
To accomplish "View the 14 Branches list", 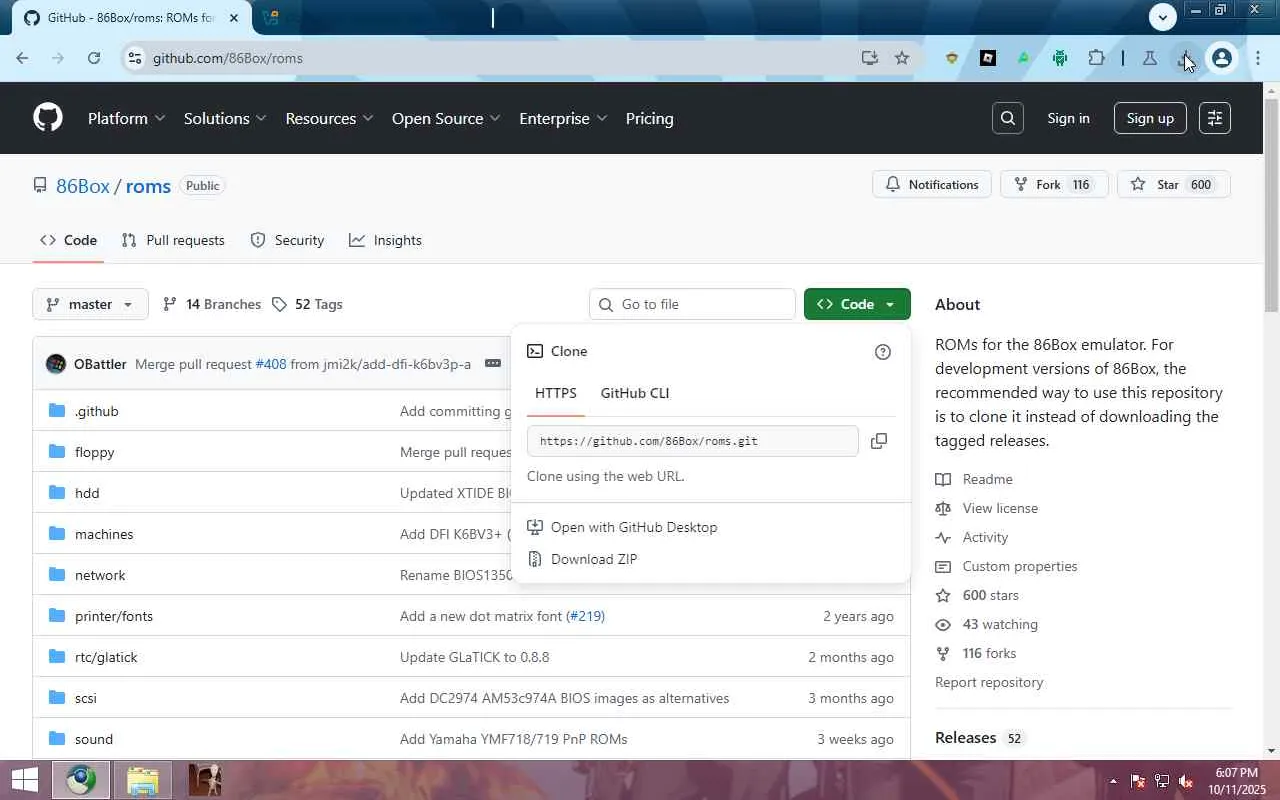I will pos(212,304).
